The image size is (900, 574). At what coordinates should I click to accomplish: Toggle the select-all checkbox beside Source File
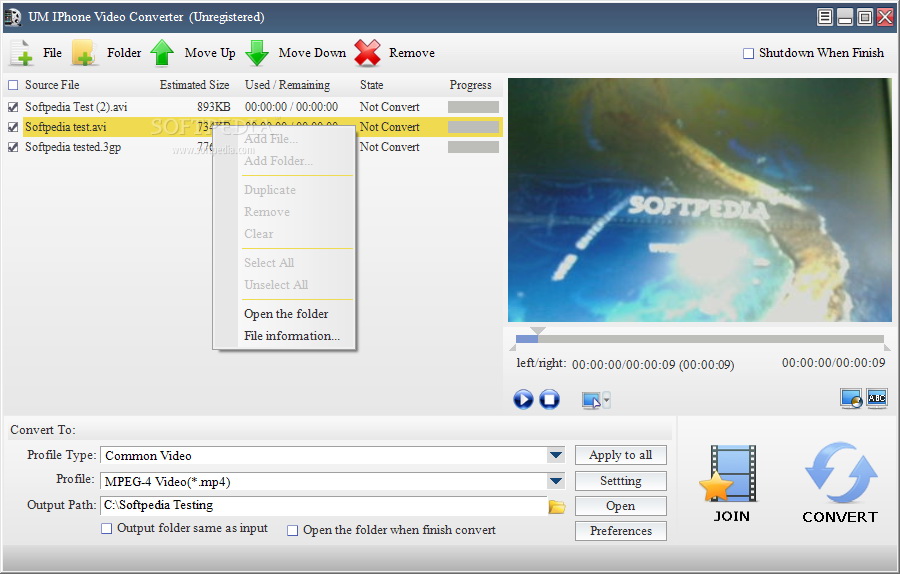(x=13, y=86)
